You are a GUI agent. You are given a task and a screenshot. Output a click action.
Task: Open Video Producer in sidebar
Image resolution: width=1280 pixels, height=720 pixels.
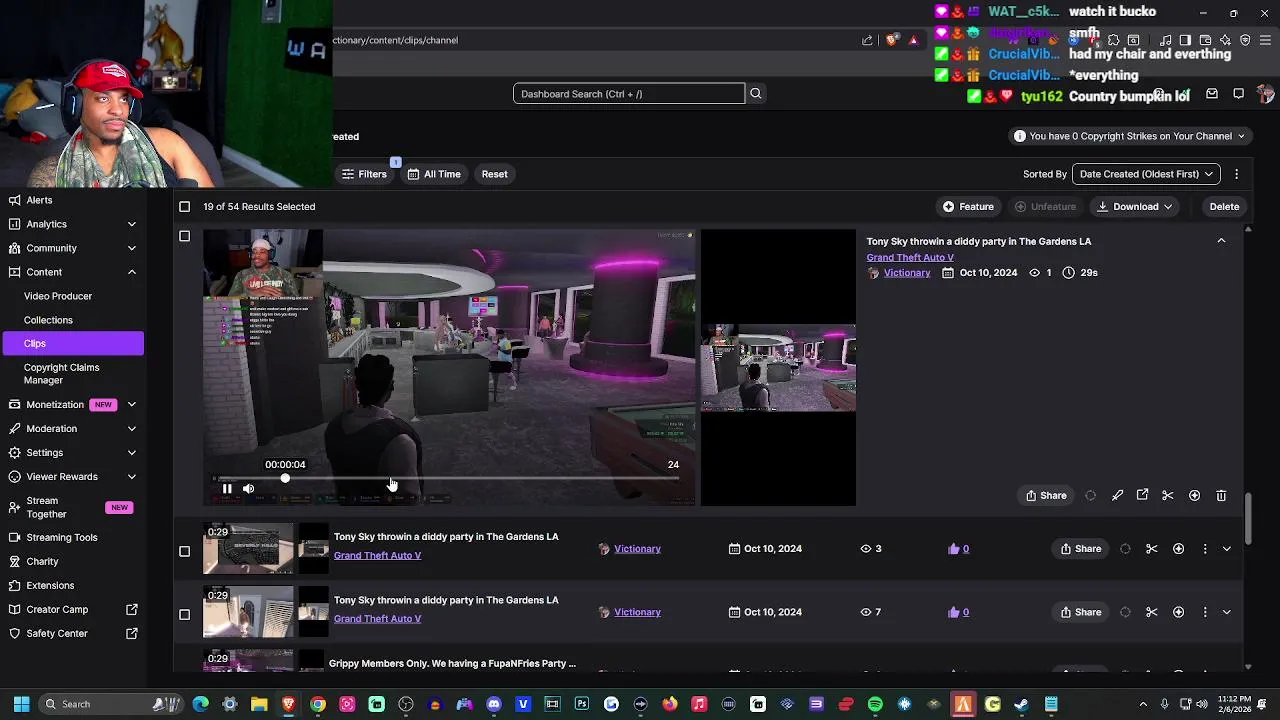pyautogui.click(x=58, y=296)
